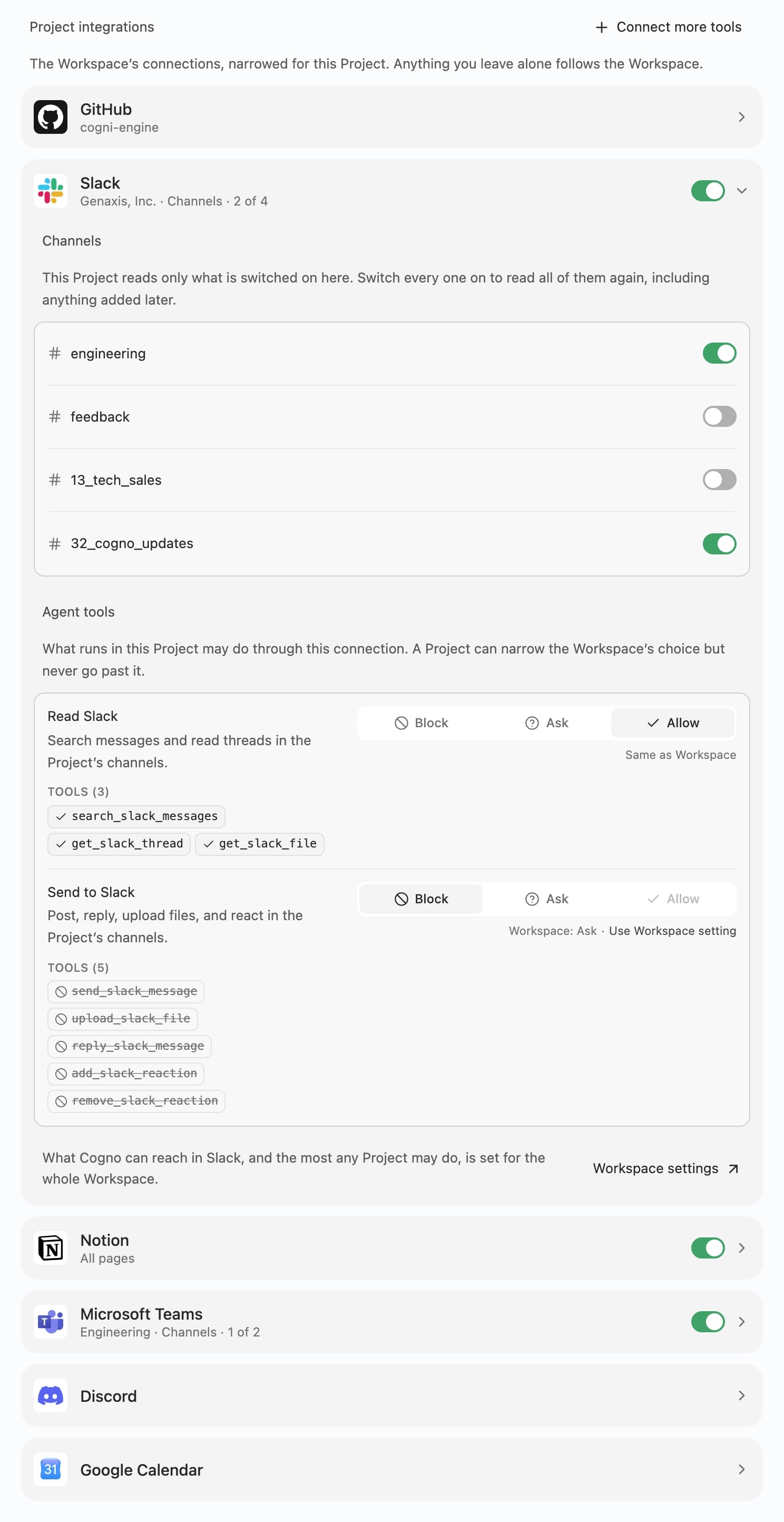Click the hash icon next to engineering

(55, 353)
